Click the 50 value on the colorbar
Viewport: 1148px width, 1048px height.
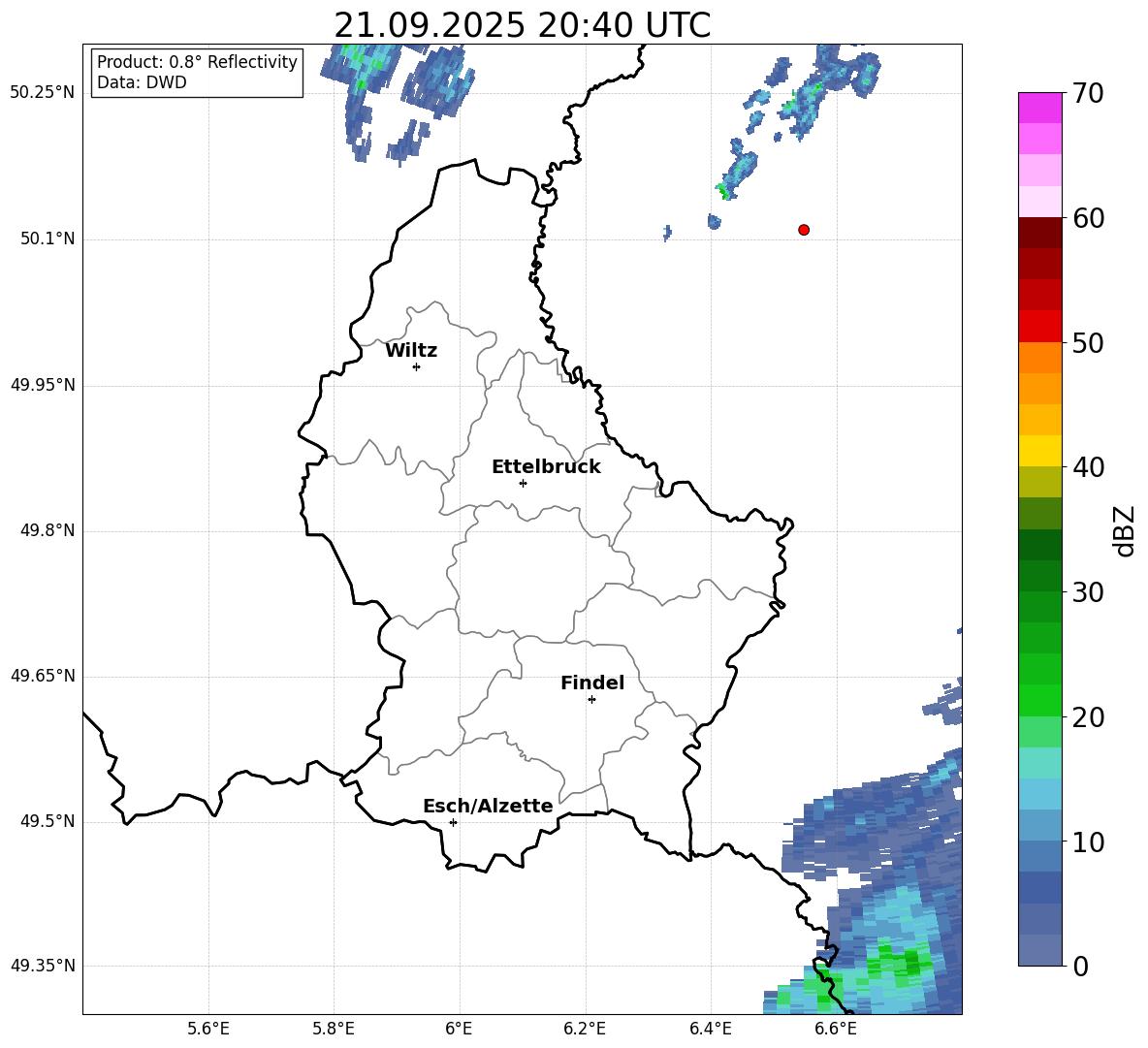1088,342
